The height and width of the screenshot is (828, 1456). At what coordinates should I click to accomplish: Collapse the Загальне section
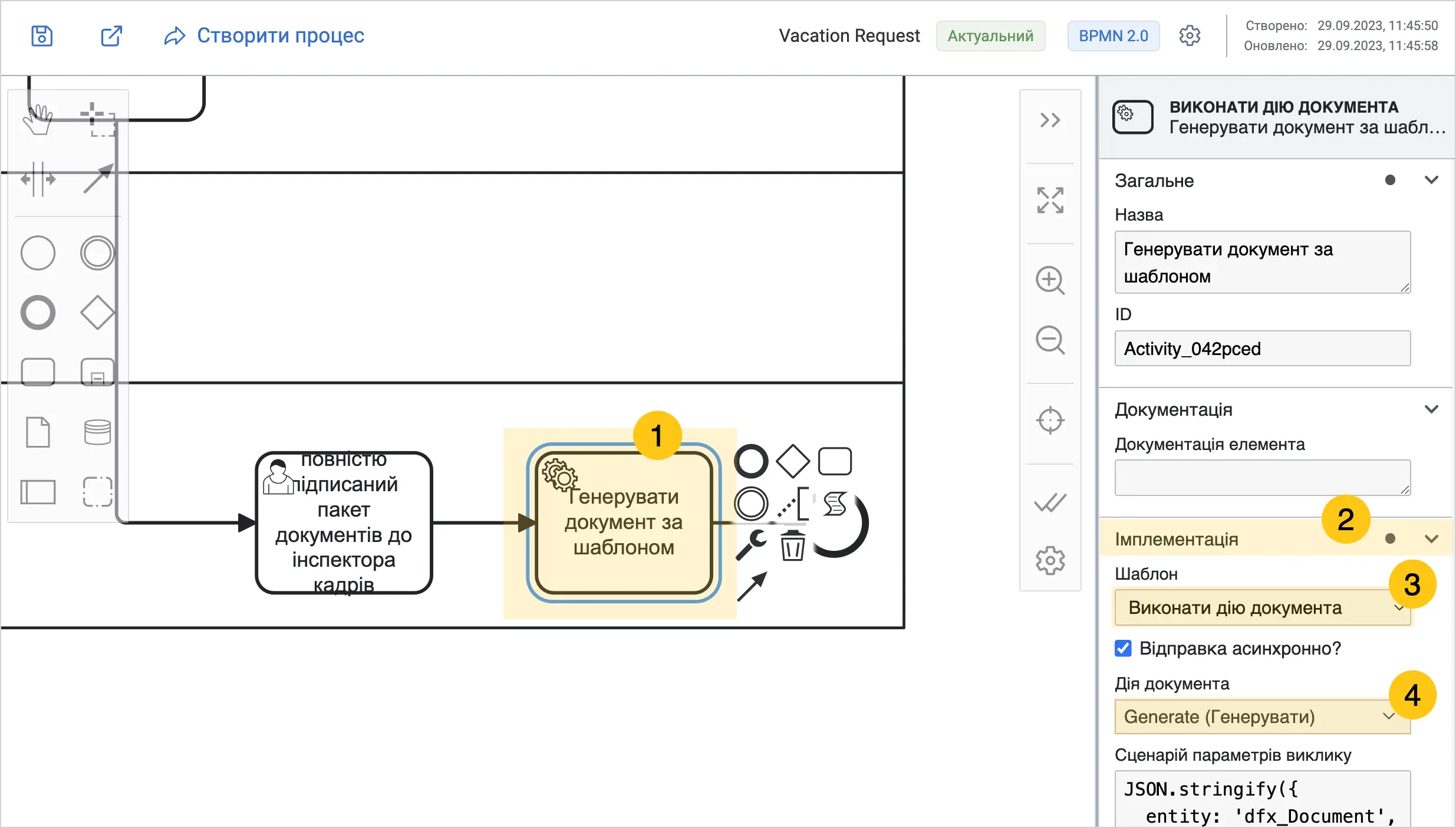(x=1431, y=180)
